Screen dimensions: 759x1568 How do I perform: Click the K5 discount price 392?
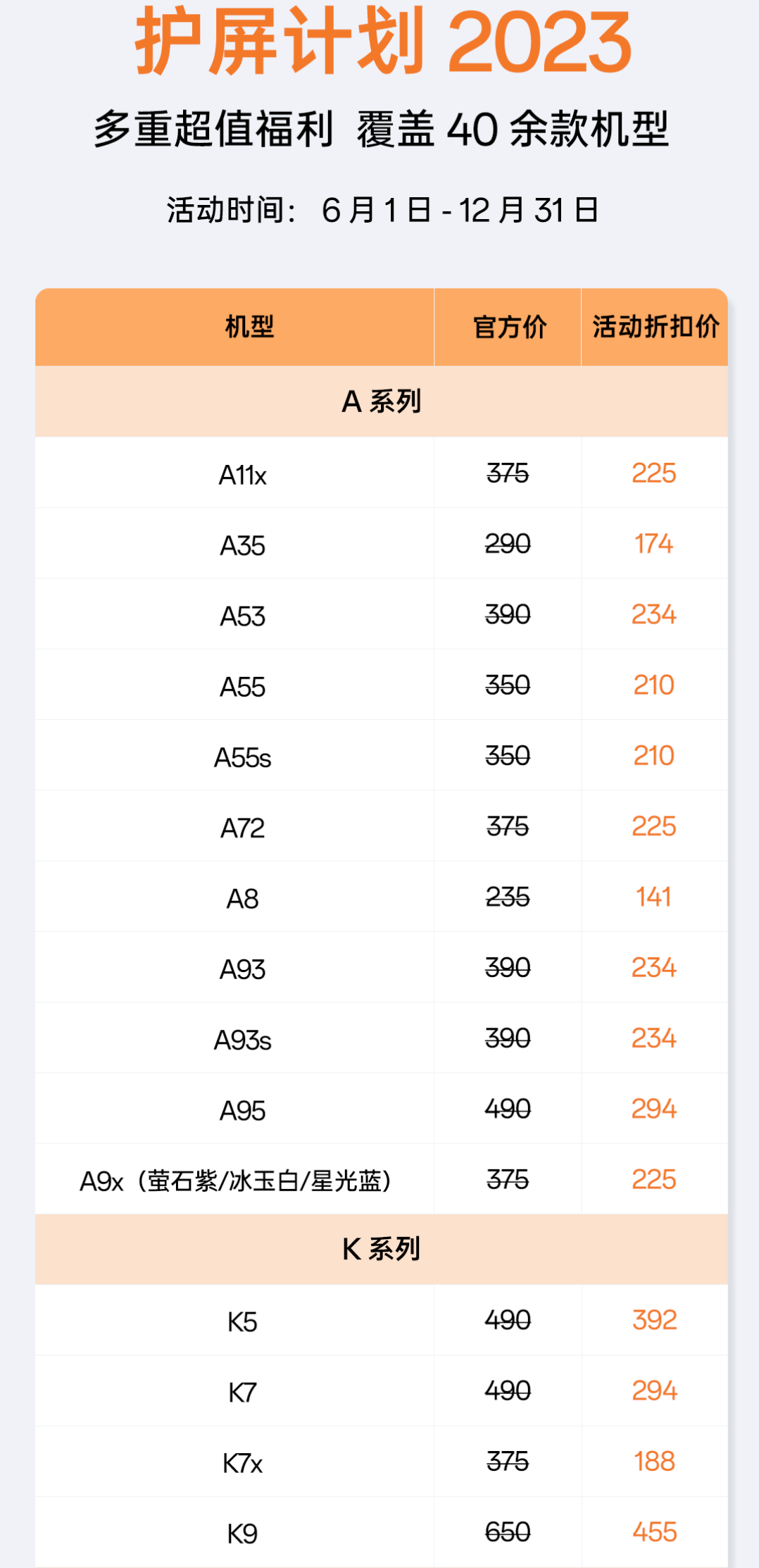(x=654, y=1320)
